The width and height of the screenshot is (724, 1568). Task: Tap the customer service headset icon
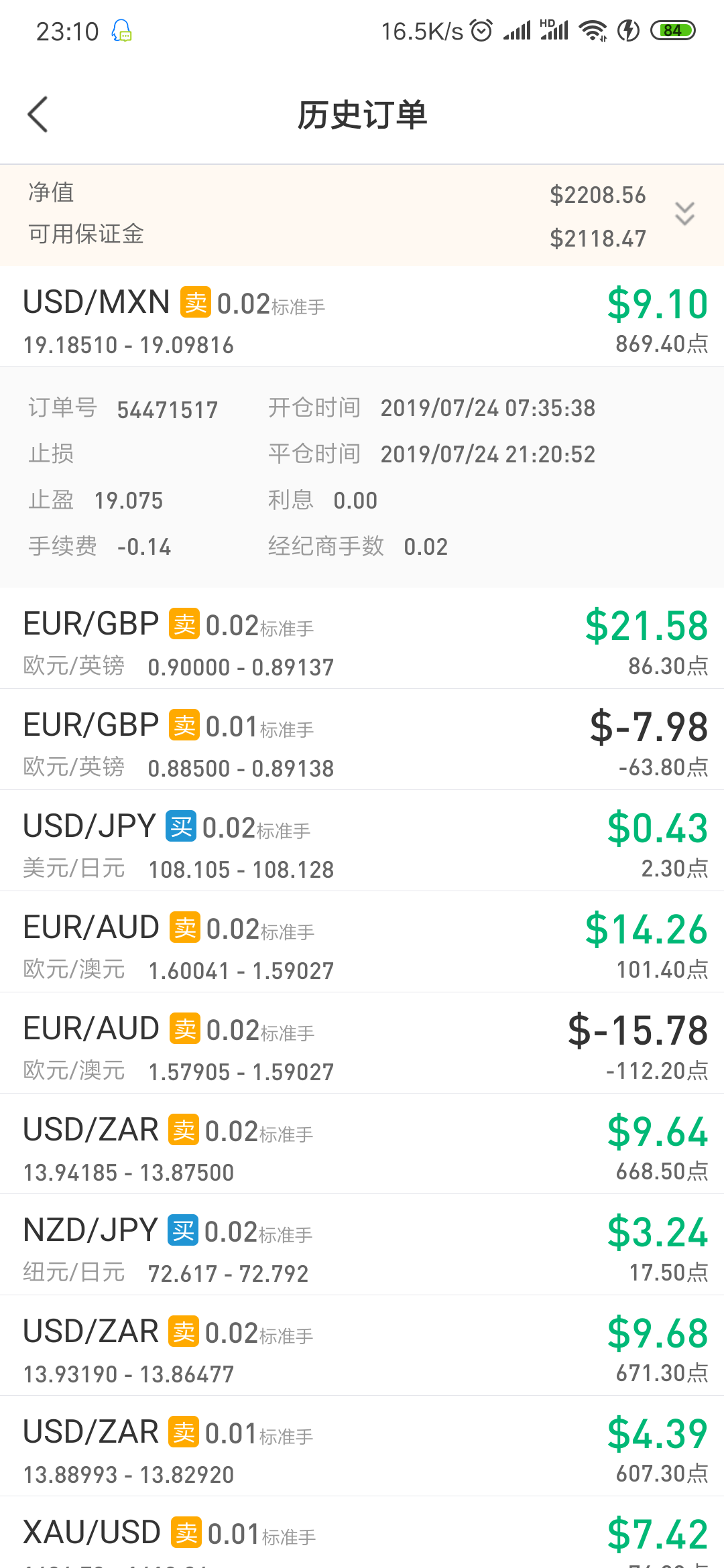click(x=122, y=31)
